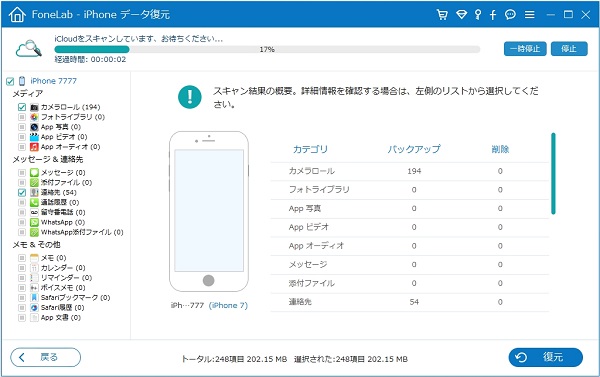Toggle the App 写真 (0) checkbox
This screenshot has width=600, height=377.
22,127
